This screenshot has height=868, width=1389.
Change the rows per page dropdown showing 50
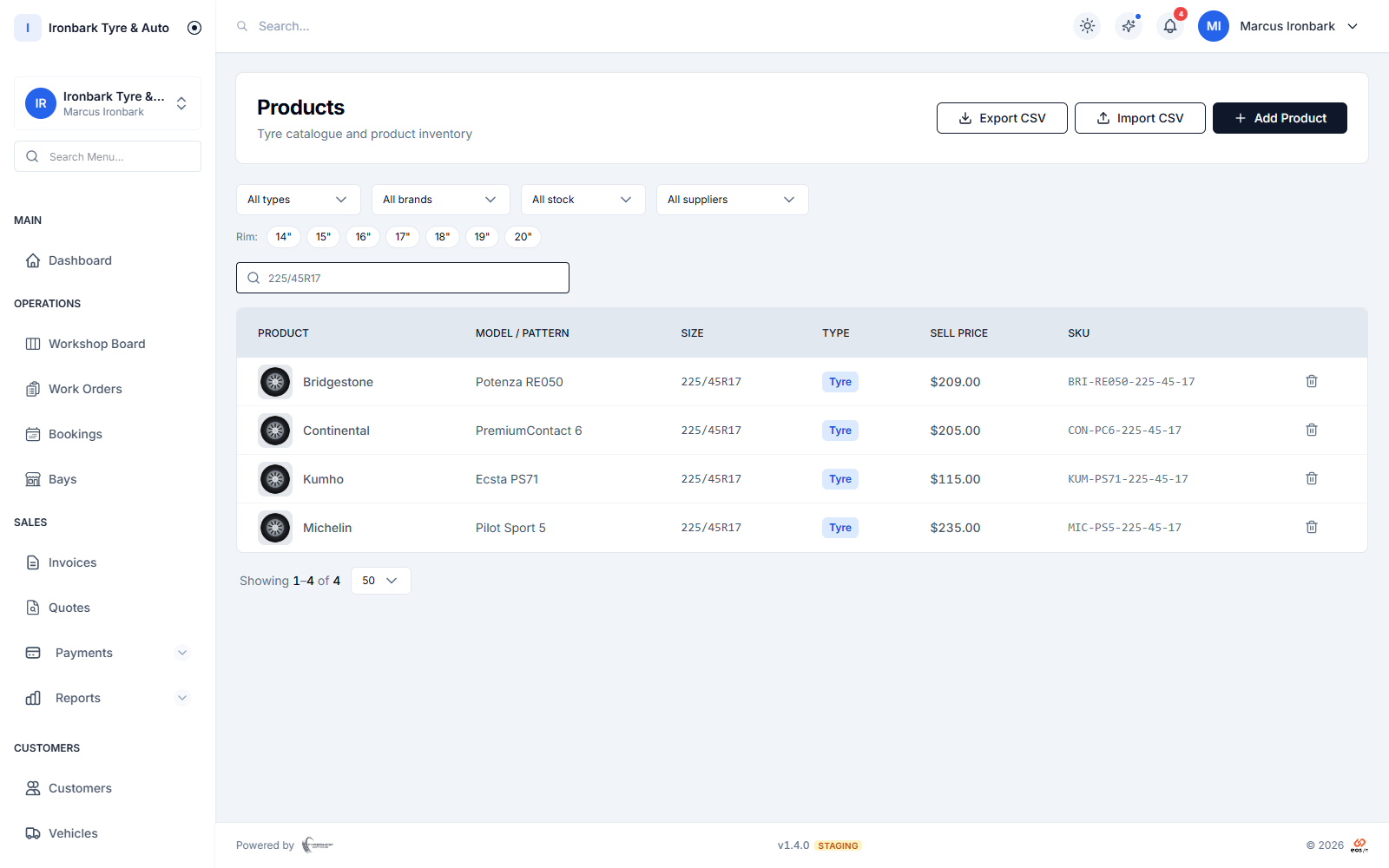pos(381,581)
